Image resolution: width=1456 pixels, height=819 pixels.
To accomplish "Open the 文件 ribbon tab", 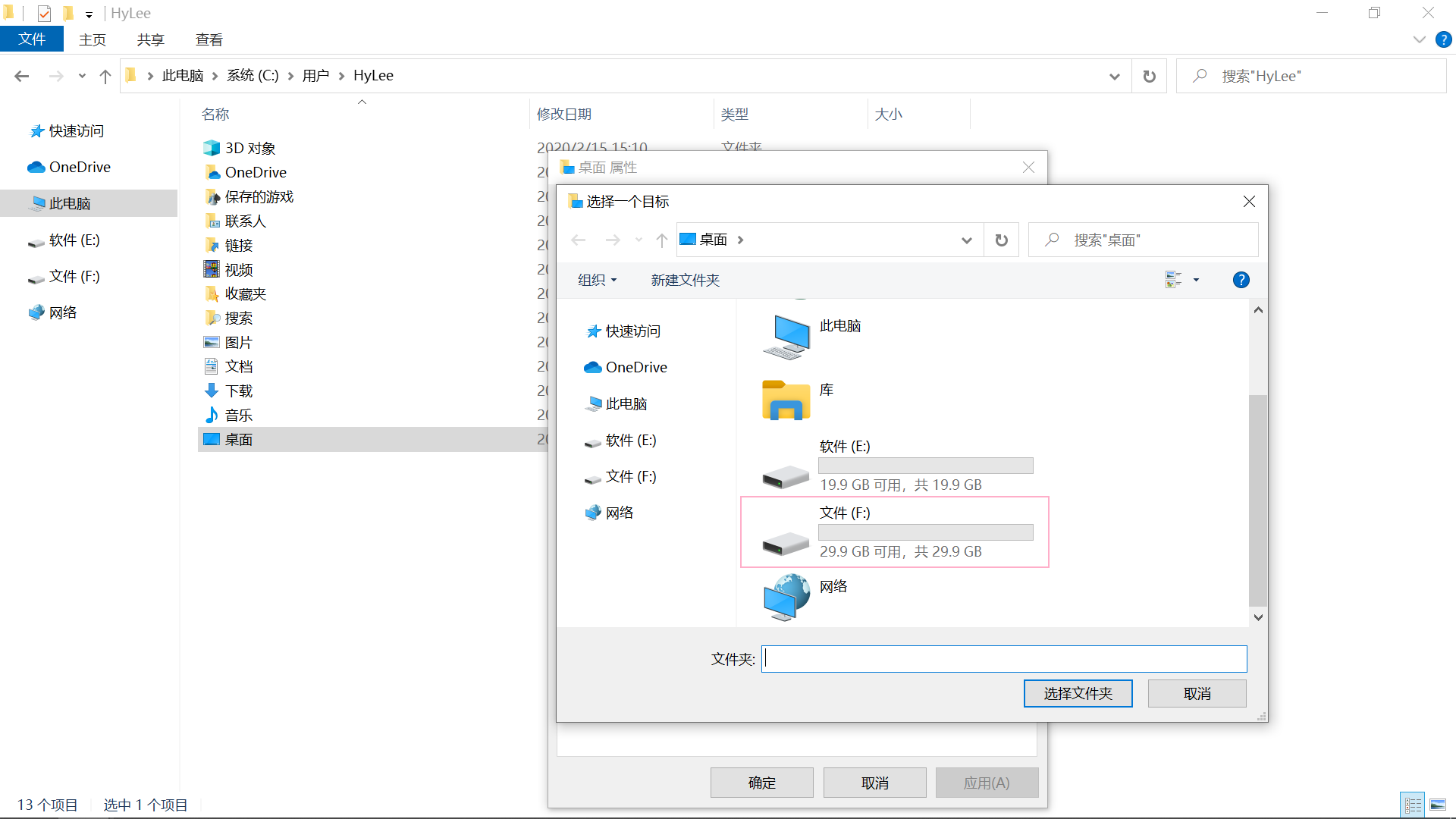I will pos(32,39).
